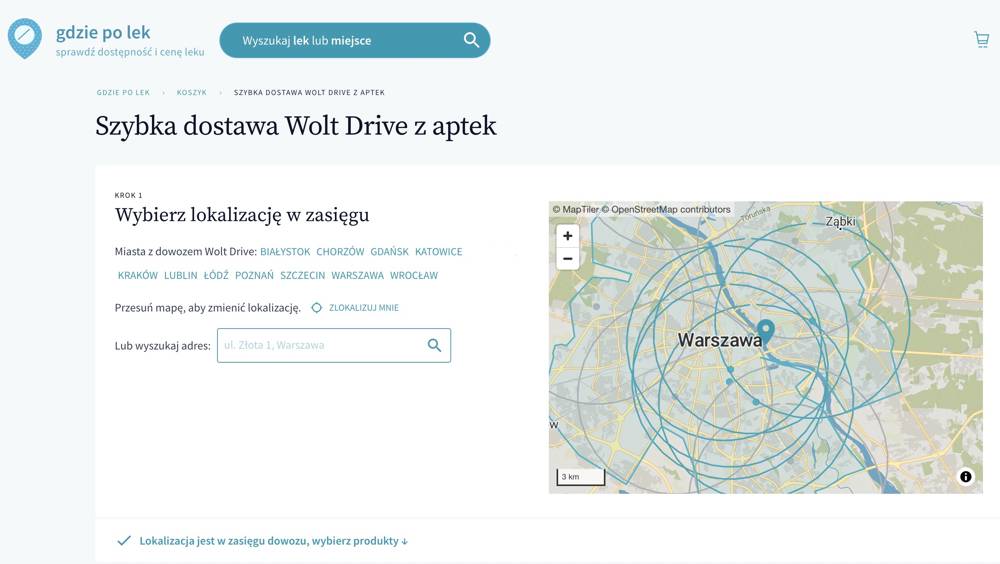This screenshot has height=564, width=1000.
Task: Click the checkmark icon beside delivery range message
Action: (x=124, y=541)
